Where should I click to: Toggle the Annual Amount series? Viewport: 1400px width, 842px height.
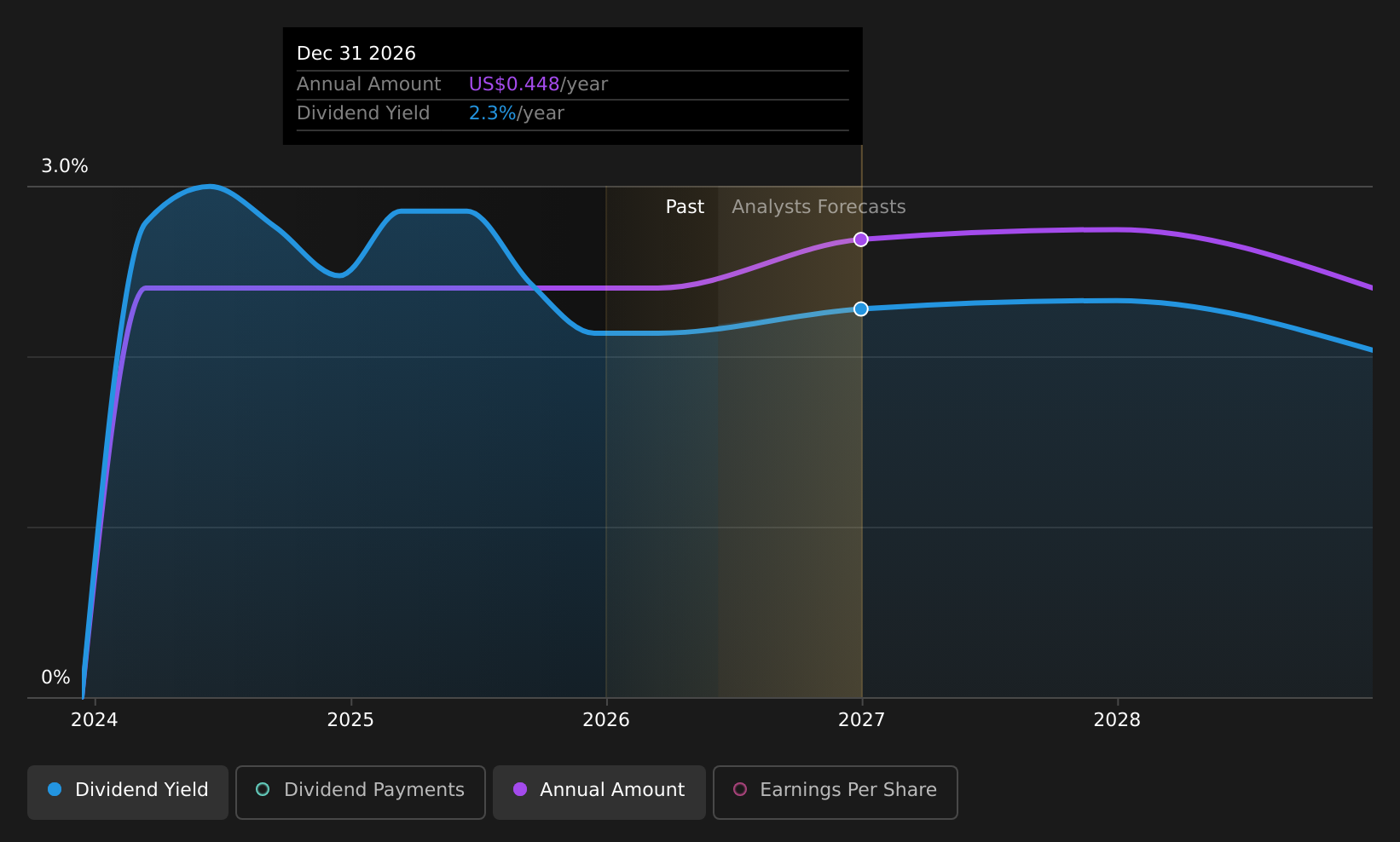click(x=599, y=793)
